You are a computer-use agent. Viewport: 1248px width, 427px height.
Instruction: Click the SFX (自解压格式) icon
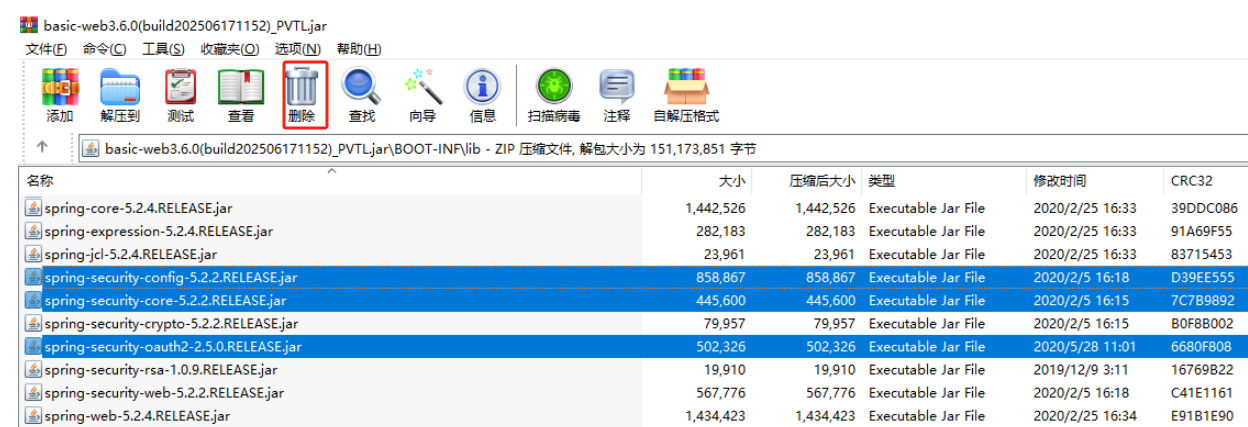pyautogui.click(x=686, y=87)
